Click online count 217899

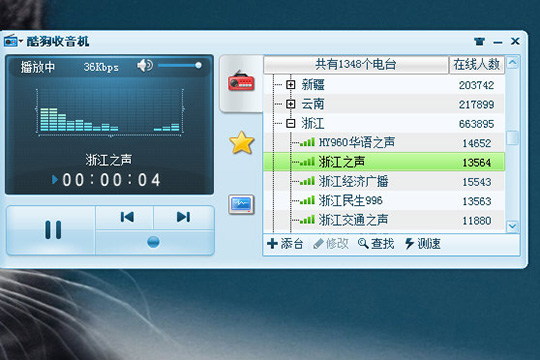pos(476,104)
